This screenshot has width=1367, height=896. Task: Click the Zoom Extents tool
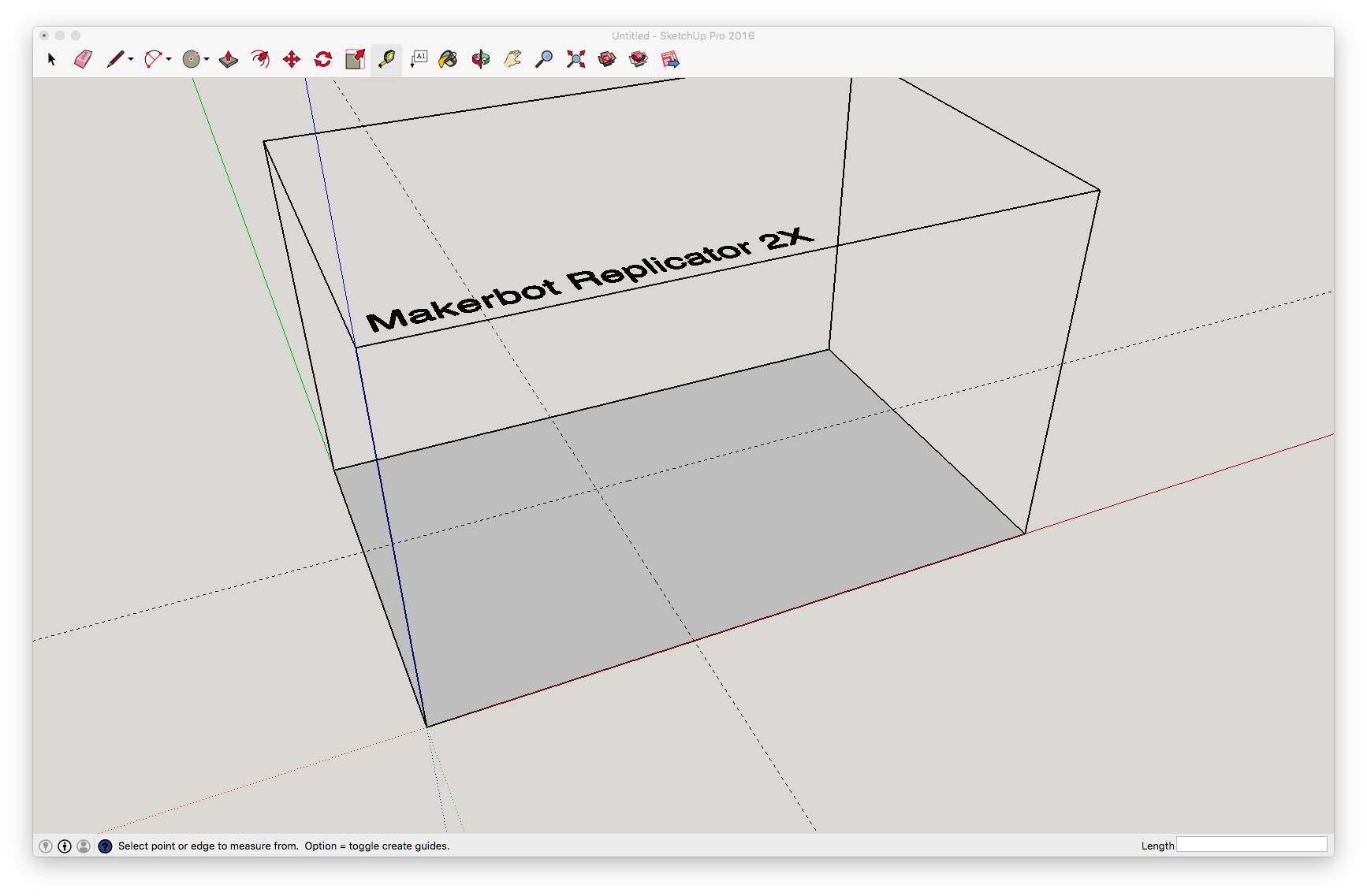576,59
